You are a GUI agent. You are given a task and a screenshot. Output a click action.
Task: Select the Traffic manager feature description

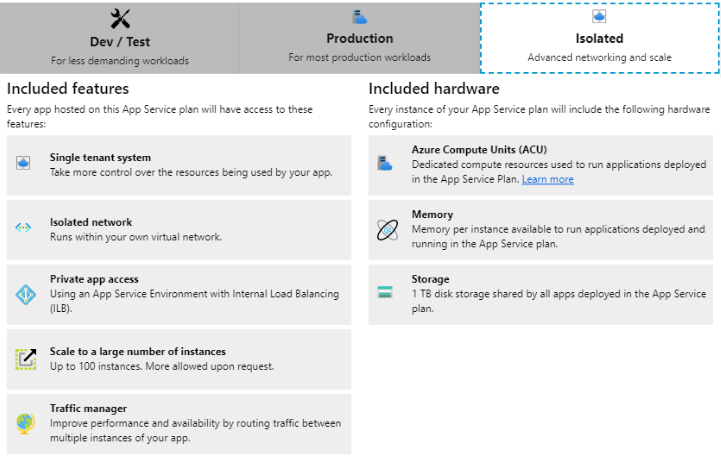click(x=195, y=430)
